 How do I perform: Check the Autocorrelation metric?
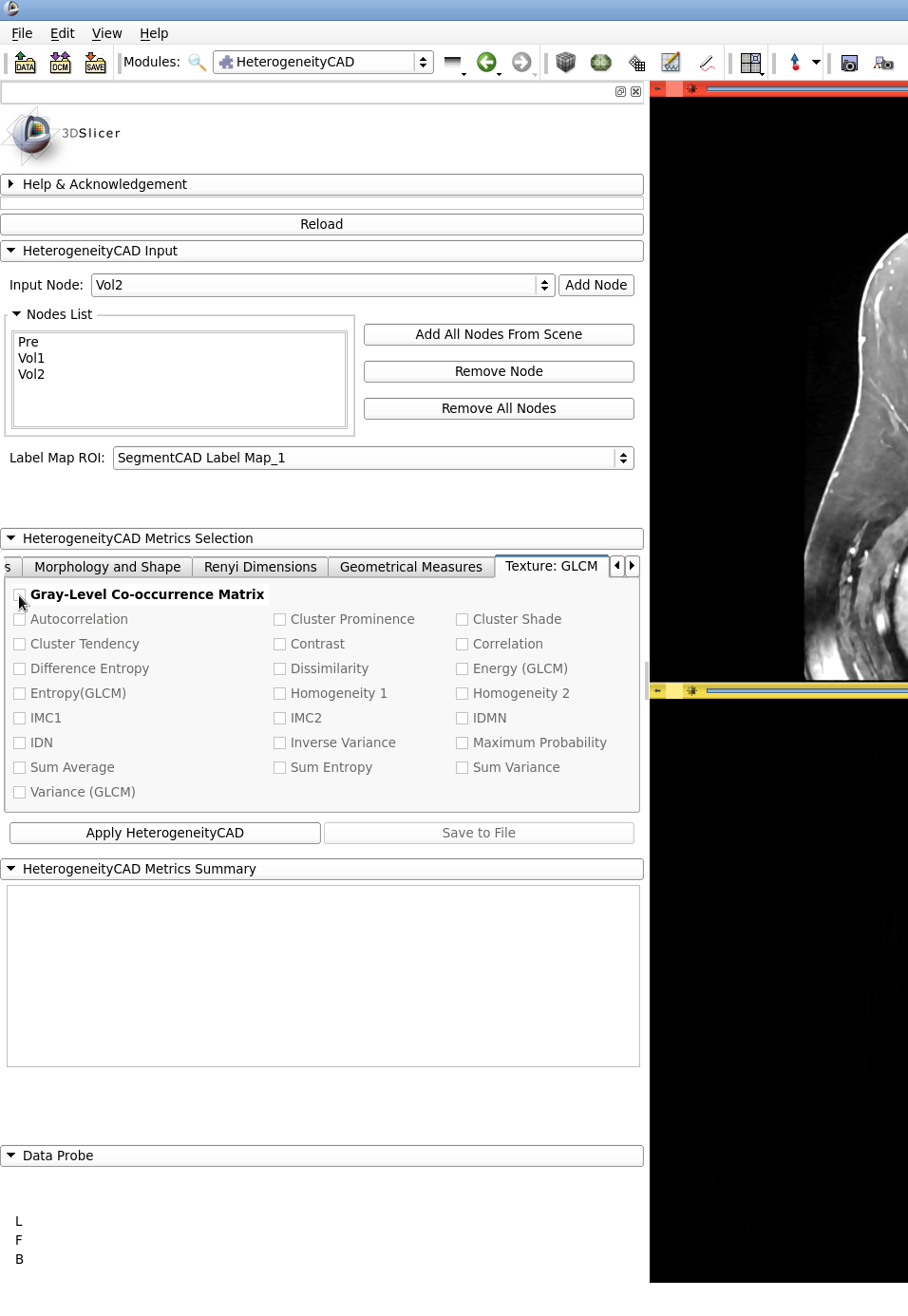click(x=20, y=619)
